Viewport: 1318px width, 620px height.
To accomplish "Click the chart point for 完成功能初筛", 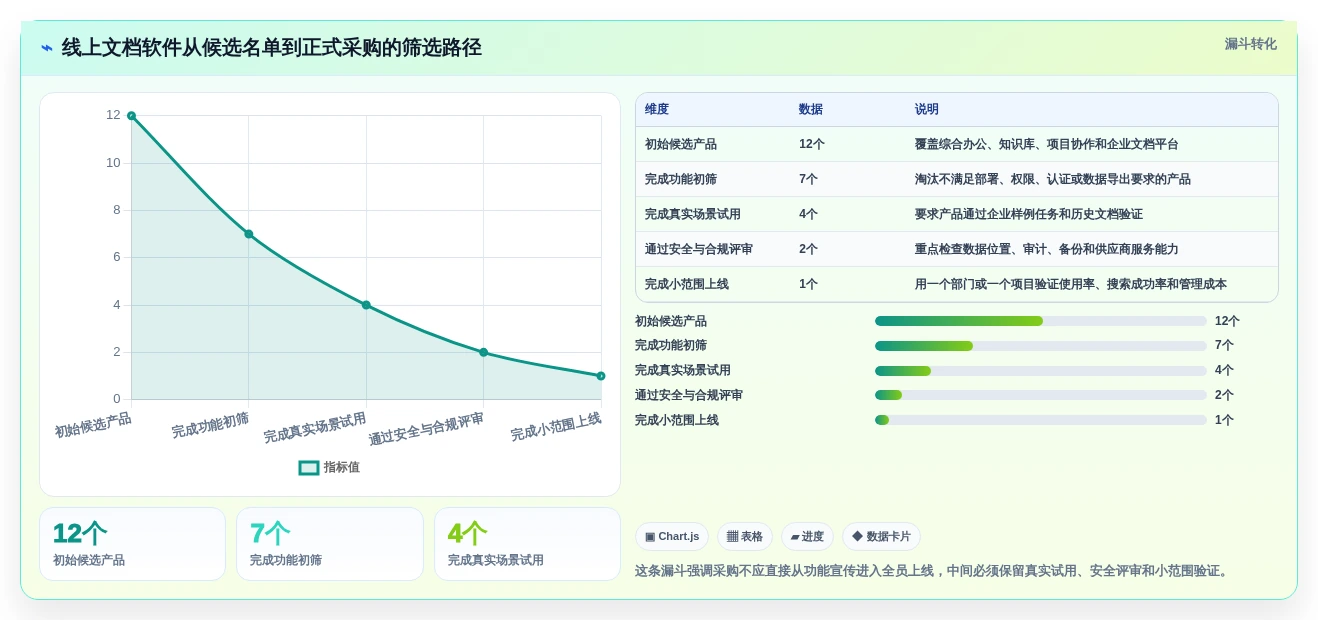I will tap(249, 234).
